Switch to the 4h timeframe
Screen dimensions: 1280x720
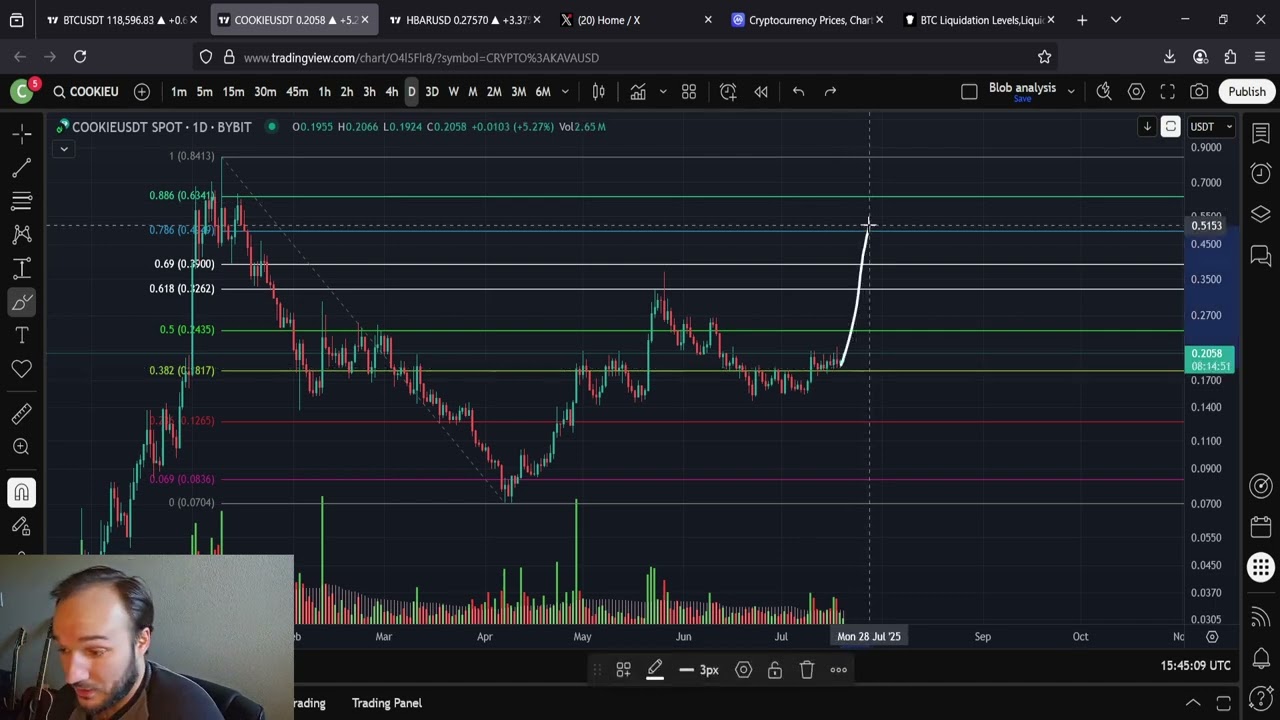pos(391,92)
